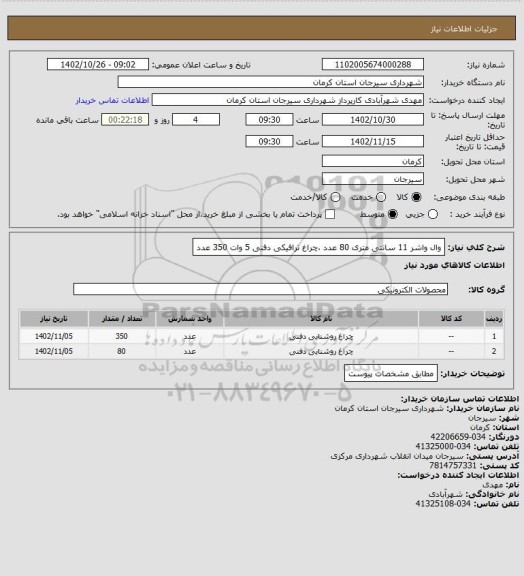
Task: Click the گروه کالا field محصولات الکترونیکی
Action: (260, 289)
